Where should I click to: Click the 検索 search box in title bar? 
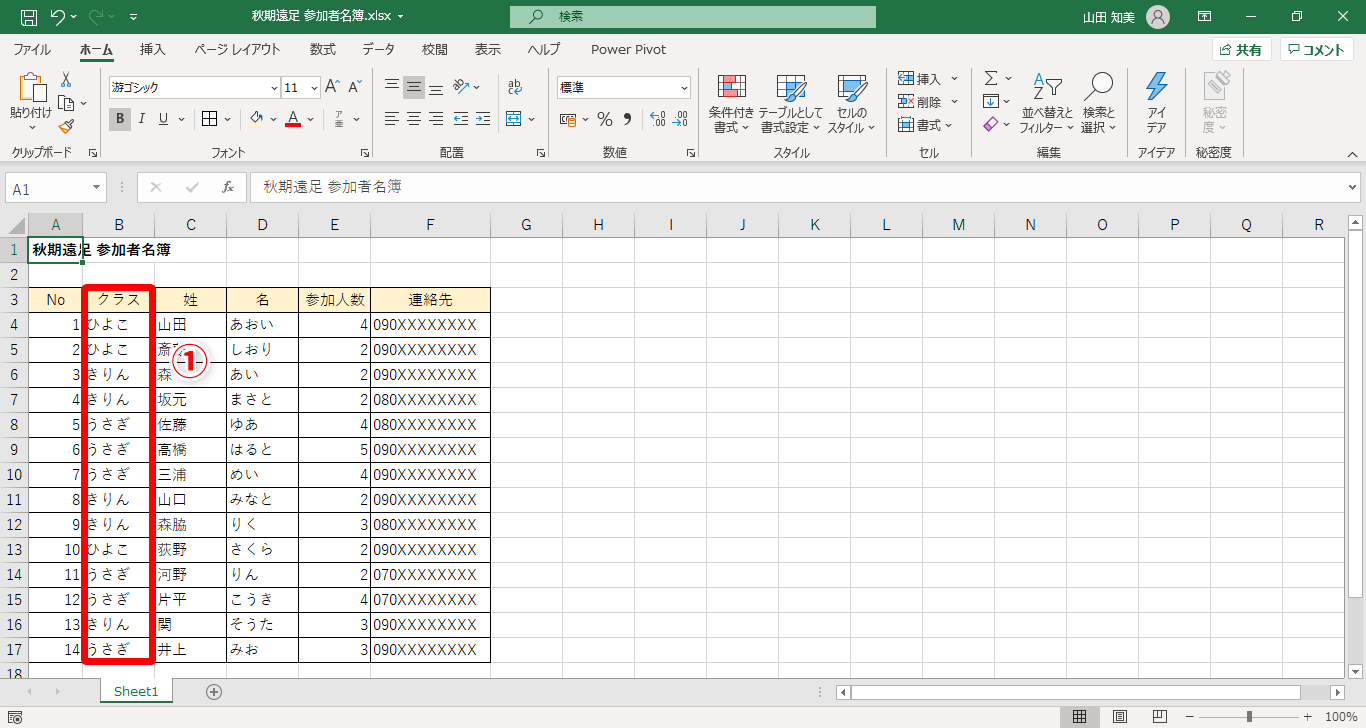coord(692,17)
